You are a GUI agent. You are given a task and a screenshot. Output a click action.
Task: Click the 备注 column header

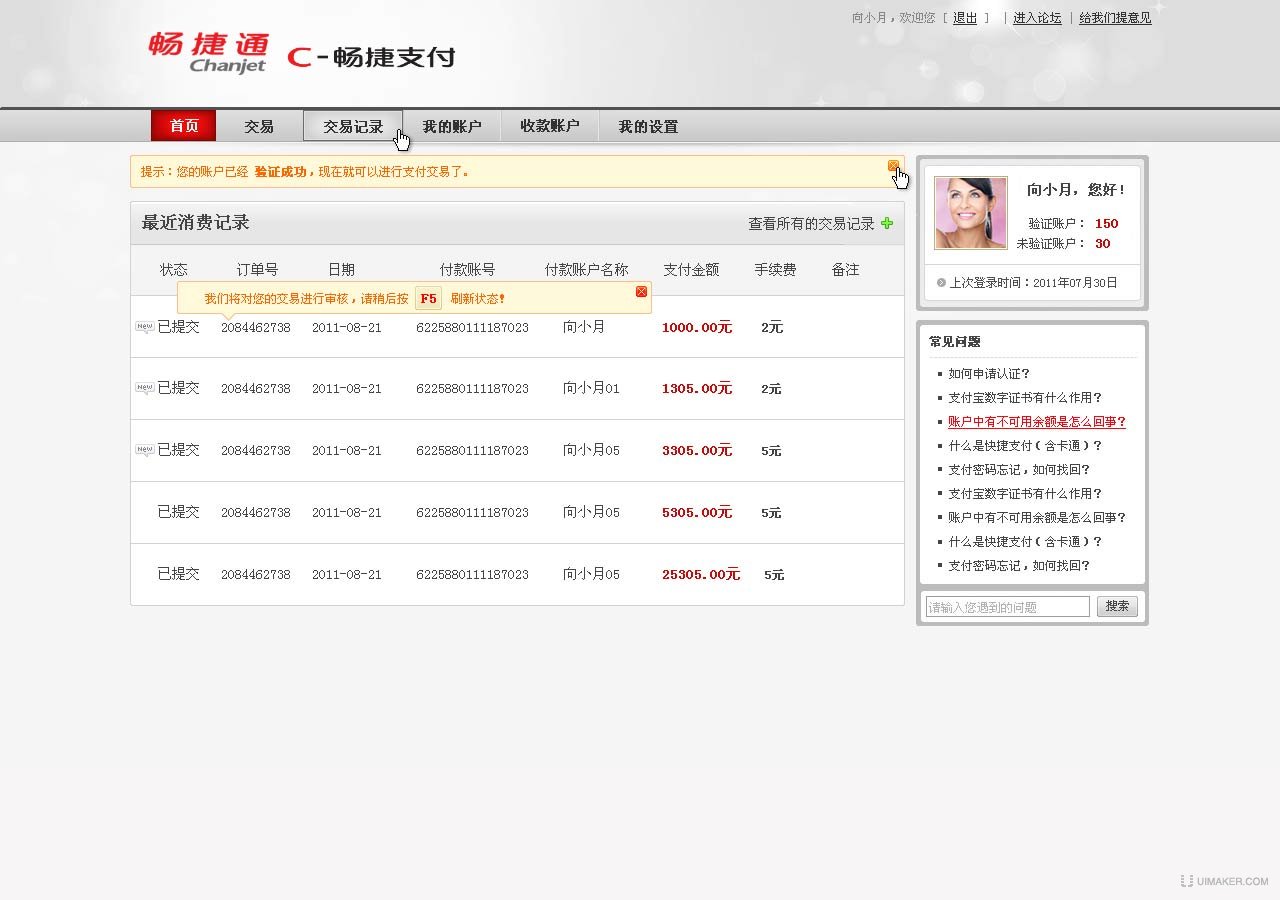tap(845, 270)
